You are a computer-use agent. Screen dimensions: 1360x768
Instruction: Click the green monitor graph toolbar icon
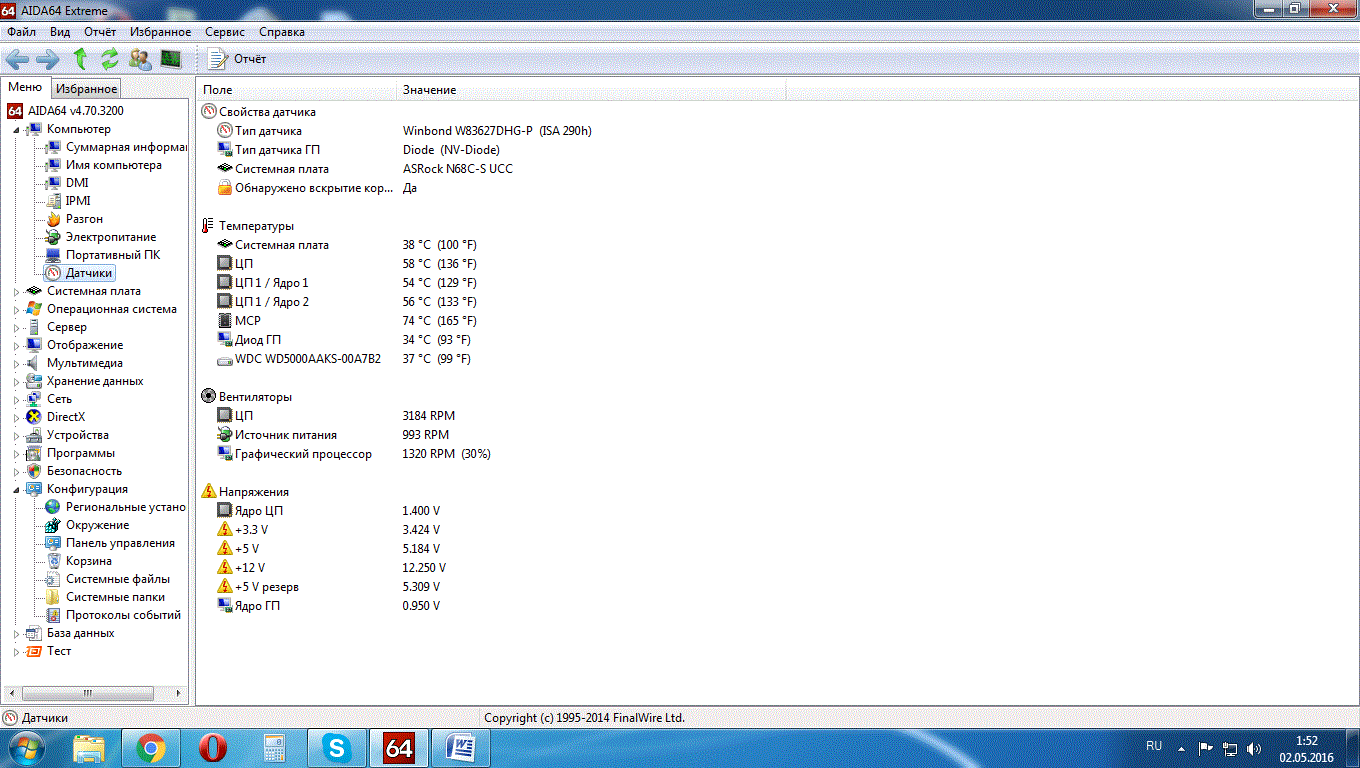point(171,59)
